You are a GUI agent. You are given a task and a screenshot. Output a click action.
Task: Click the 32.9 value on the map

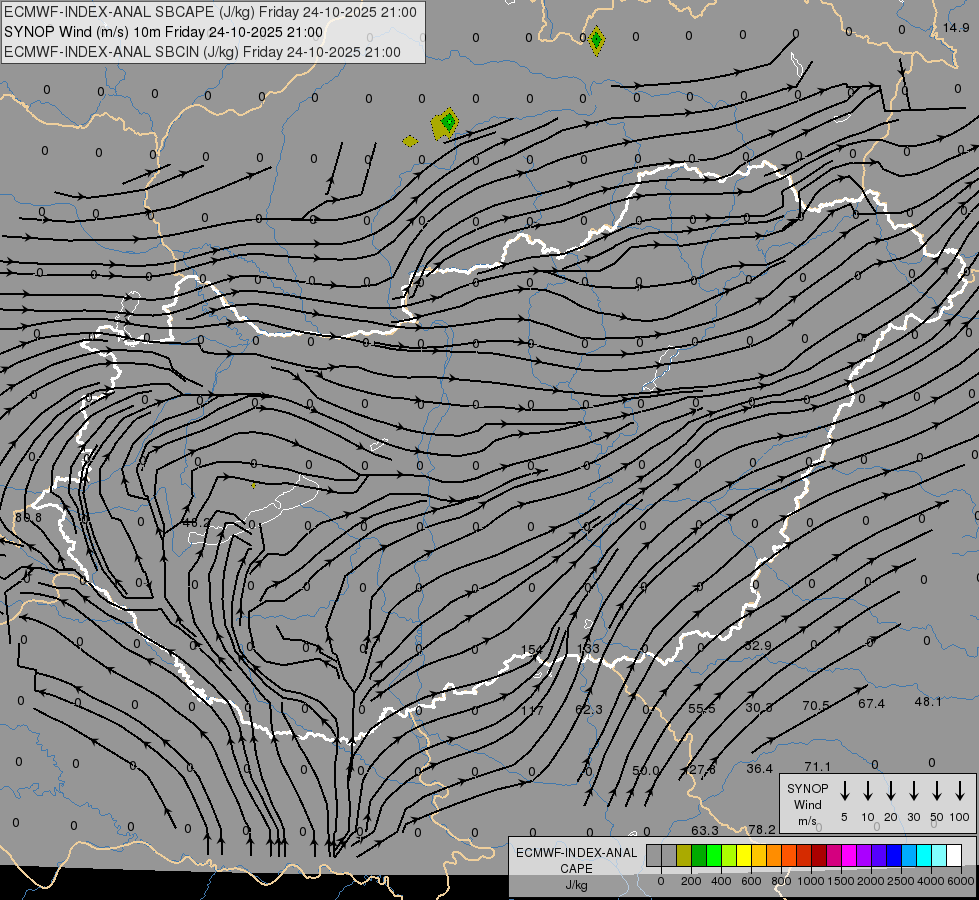click(758, 646)
